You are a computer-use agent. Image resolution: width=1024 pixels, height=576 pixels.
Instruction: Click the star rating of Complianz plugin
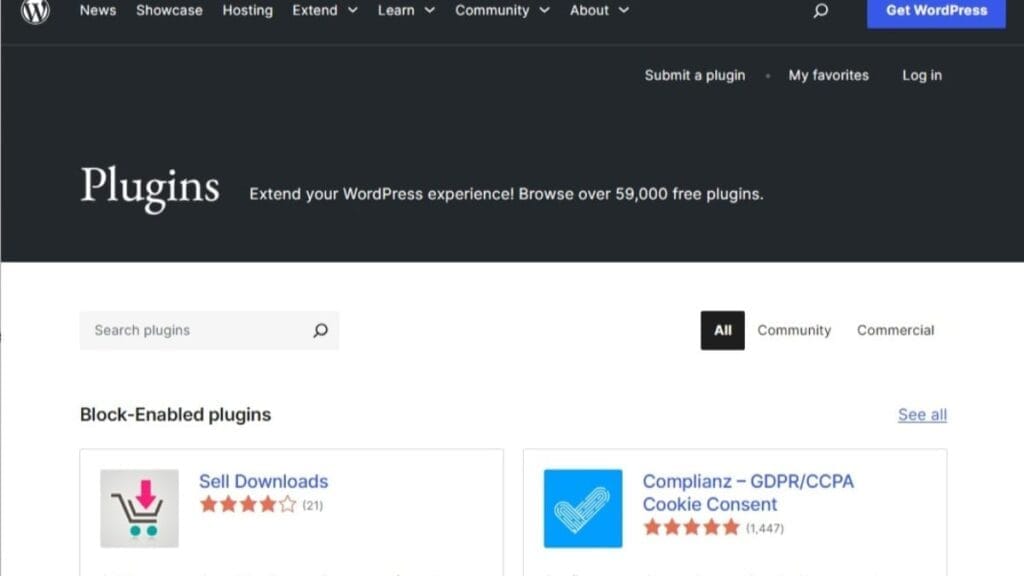click(x=691, y=527)
